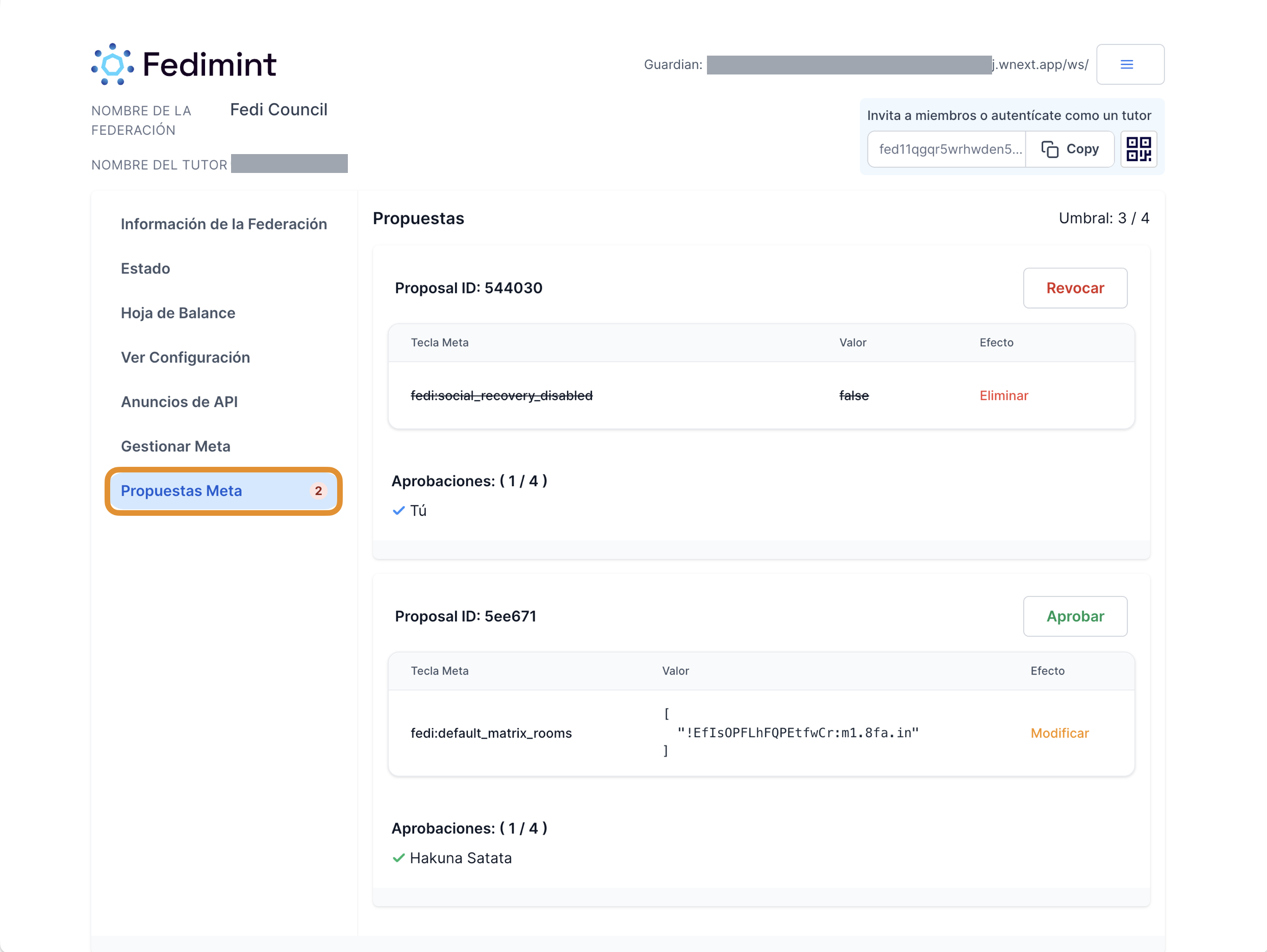Go to the Estado section
Screen dimensions: 1267x952
coord(145,268)
